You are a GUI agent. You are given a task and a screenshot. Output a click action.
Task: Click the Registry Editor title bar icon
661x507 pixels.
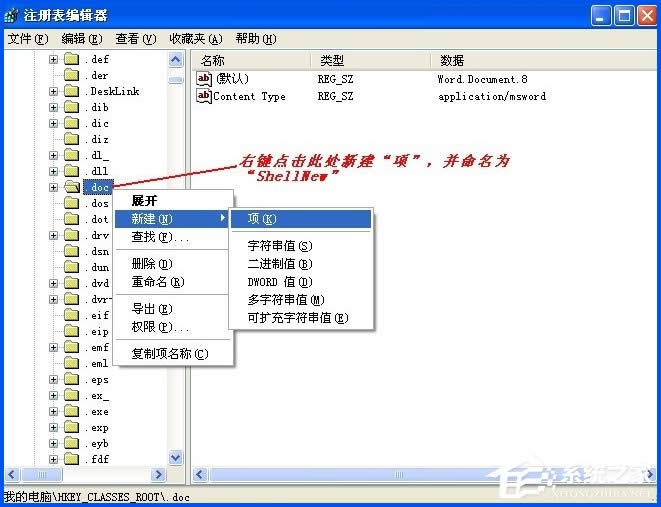[10, 16]
